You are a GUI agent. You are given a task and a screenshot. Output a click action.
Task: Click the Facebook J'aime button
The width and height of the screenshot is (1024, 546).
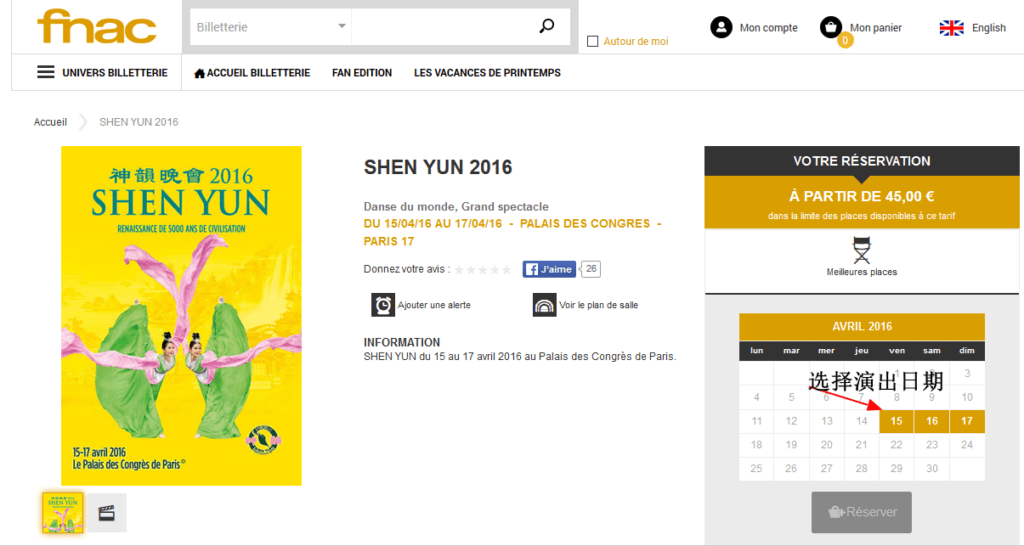(550, 269)
